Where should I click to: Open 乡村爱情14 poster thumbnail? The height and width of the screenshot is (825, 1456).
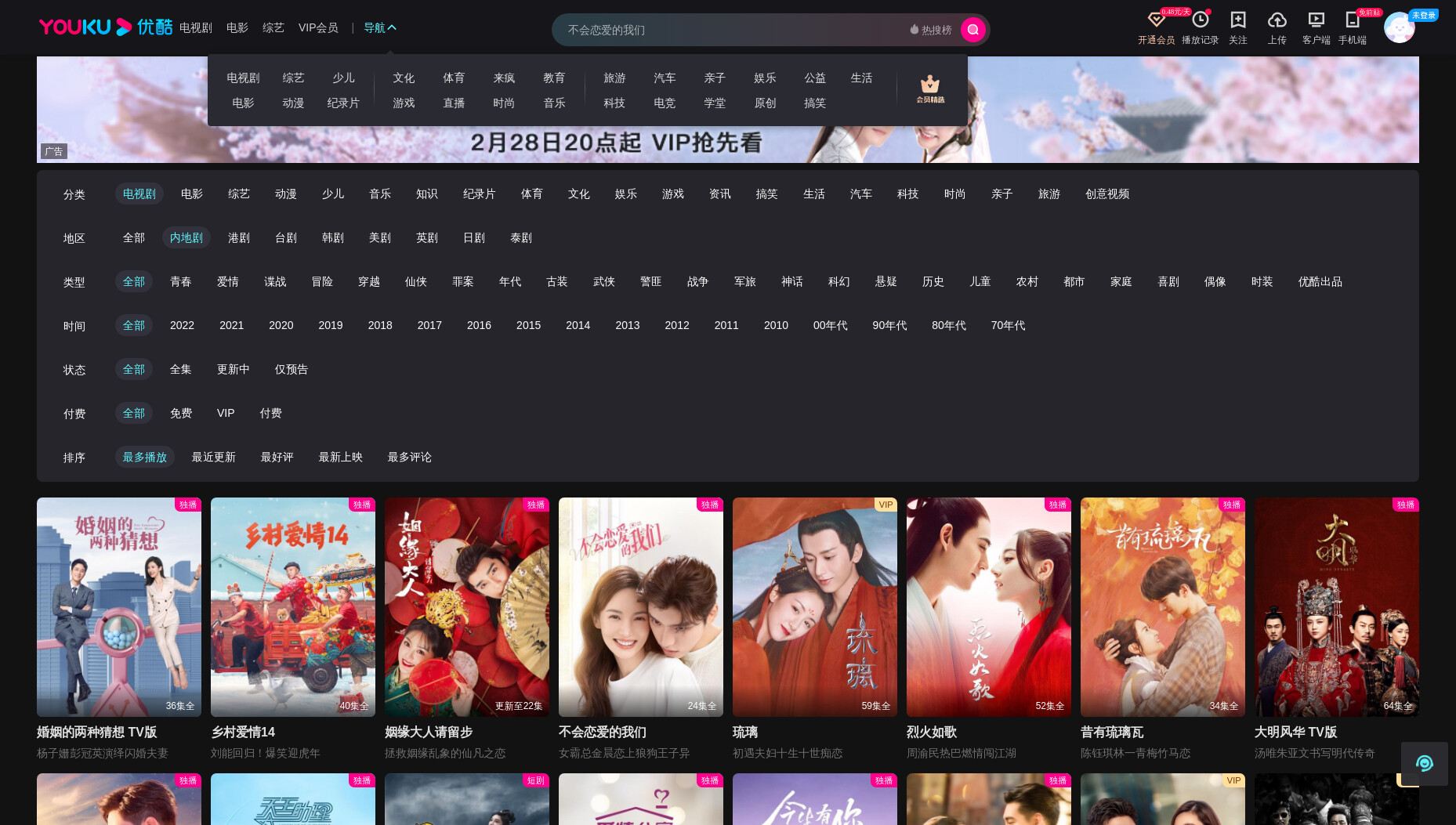[x=293, y=607]
